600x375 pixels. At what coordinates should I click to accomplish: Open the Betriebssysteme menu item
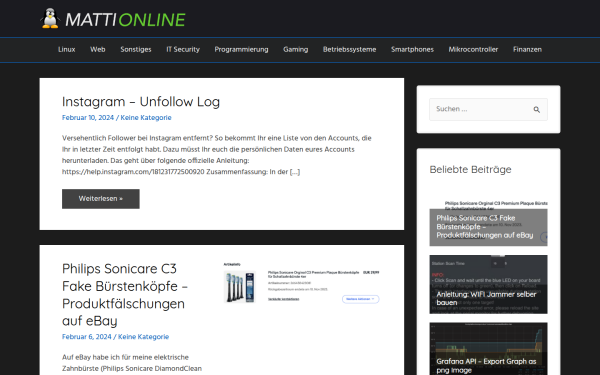tap(349, 49)
